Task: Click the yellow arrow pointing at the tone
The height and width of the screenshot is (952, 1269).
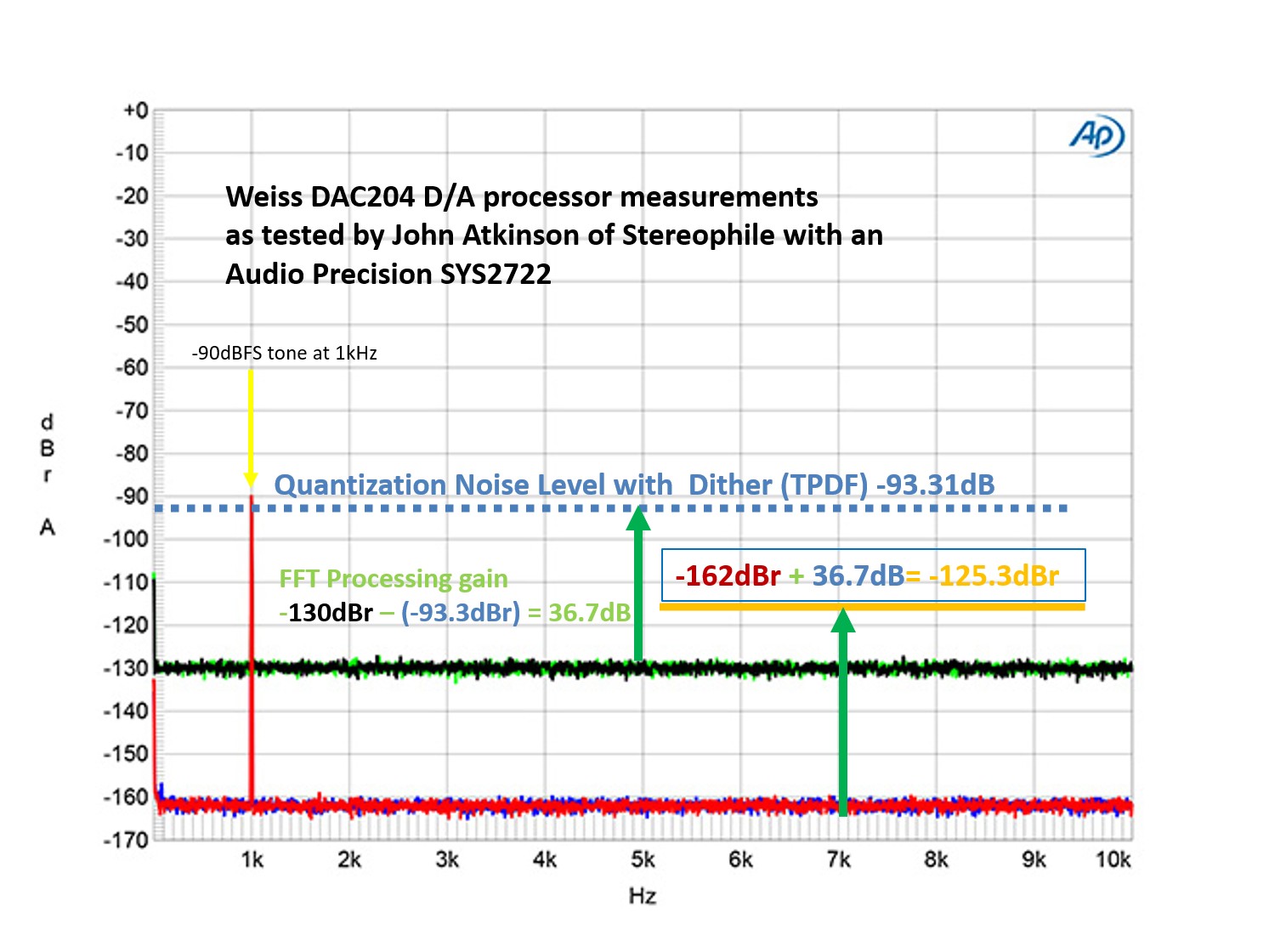Action: 251,425
